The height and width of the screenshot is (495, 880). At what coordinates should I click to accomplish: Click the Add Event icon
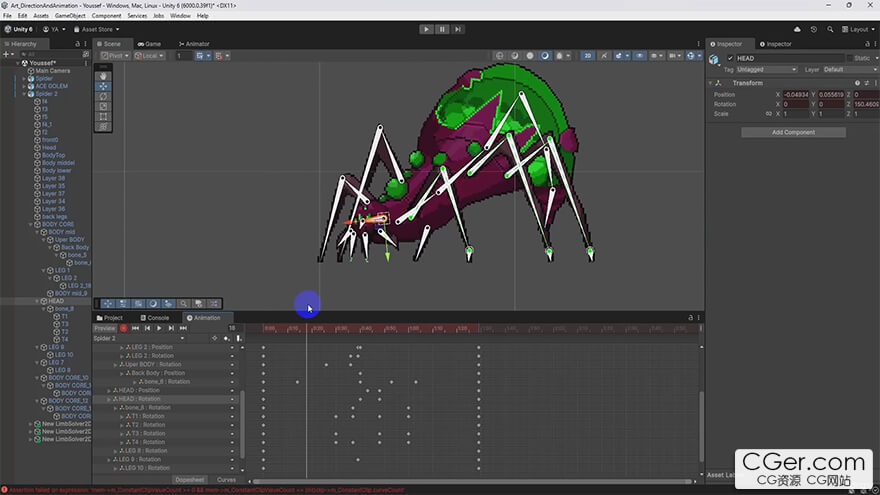tap(239, 338)
